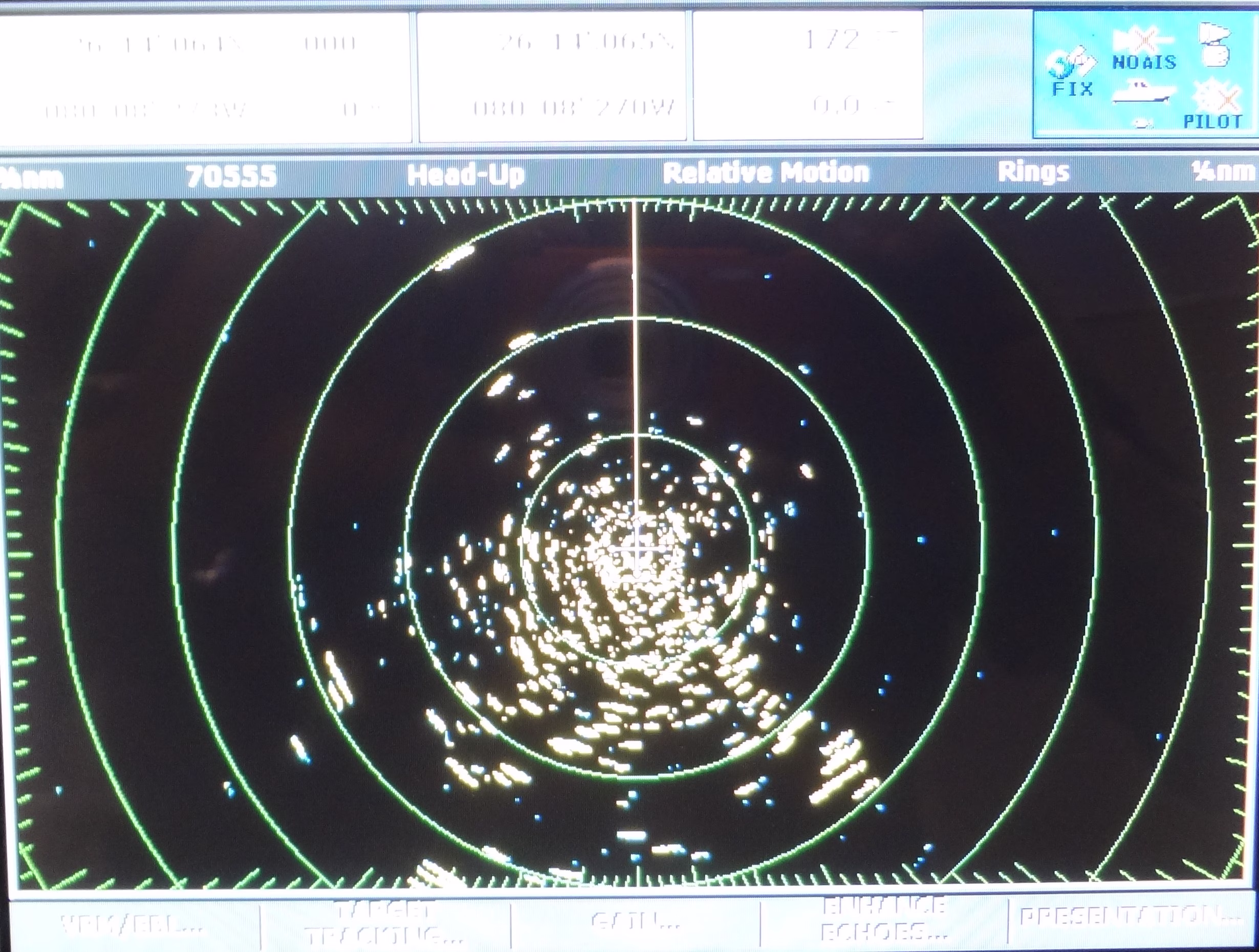Click the center latitude/longitude data box
1259x952 pixels.
pyautogui.click(x=552, y=76)
